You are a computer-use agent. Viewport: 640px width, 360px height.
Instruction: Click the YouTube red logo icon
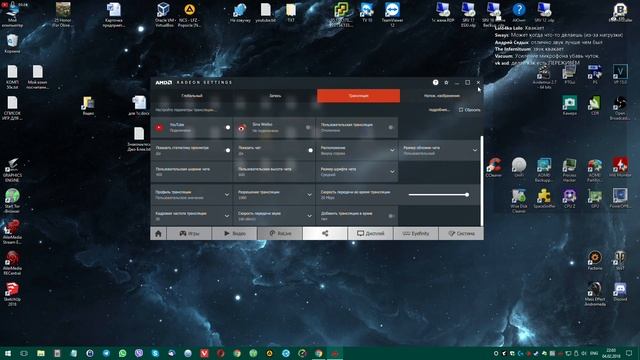tap(160, 127)
